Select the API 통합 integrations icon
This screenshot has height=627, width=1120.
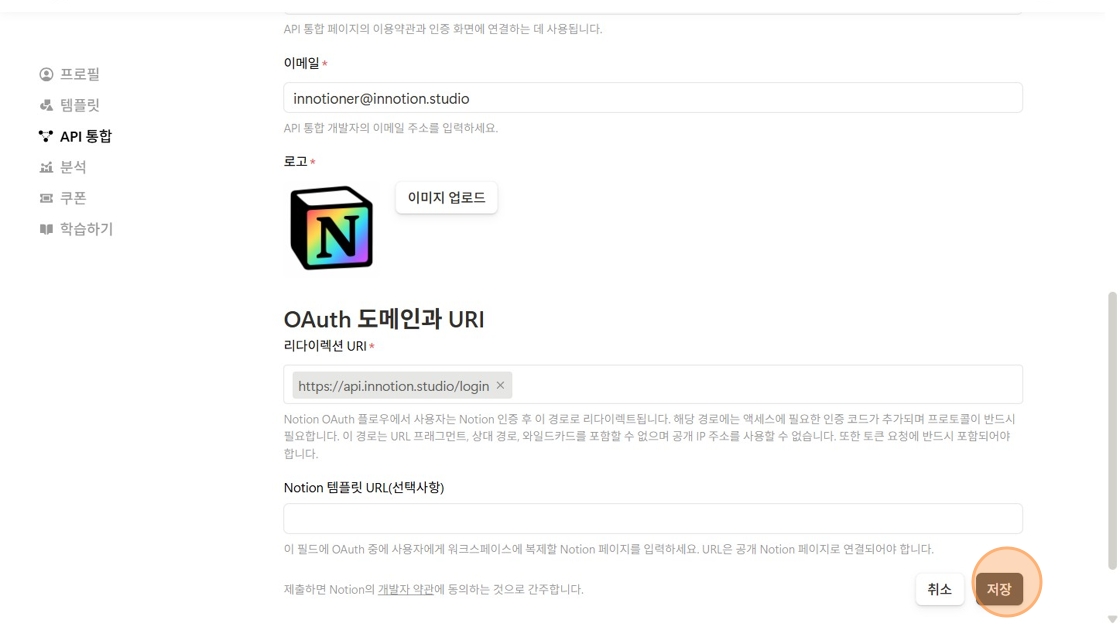46,136
